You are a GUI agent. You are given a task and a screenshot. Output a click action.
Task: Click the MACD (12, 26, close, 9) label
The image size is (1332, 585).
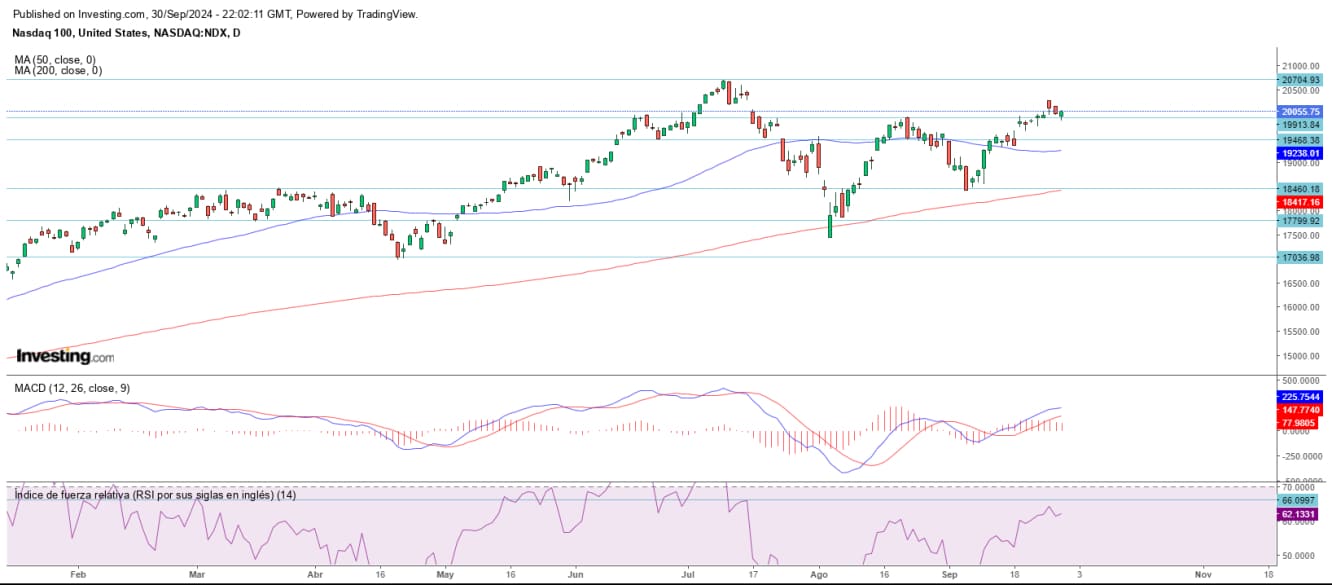71,388
